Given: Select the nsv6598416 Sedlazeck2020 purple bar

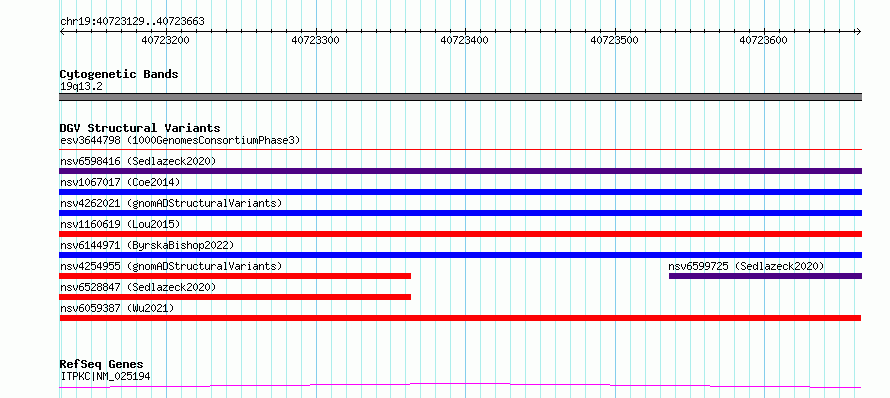Looking at the screenshot, I should 460,171.
